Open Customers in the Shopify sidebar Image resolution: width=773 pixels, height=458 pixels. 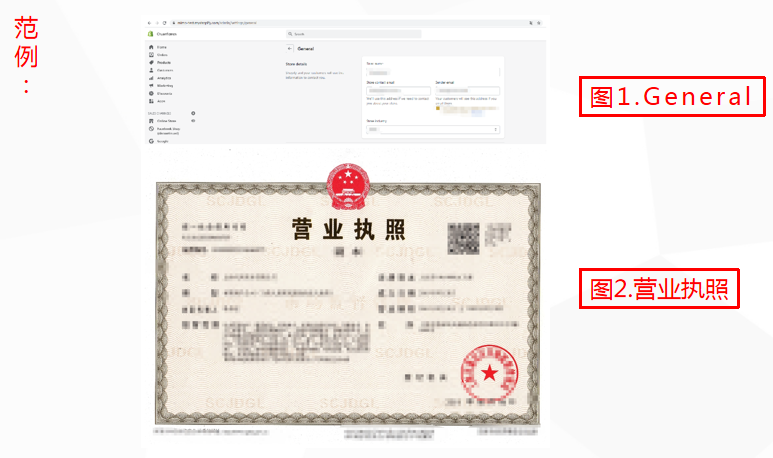tap(161, 70)
